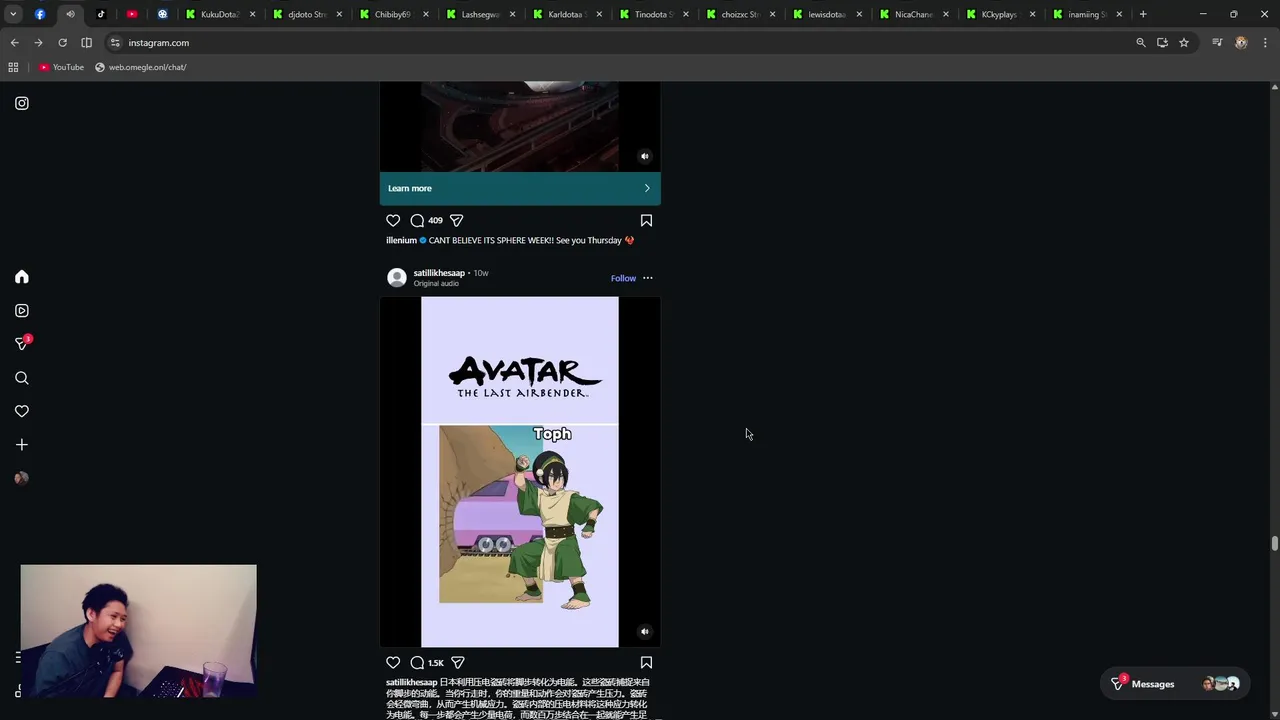Open Messages icon in left sidebar
1280x720 pixels.
22,343
